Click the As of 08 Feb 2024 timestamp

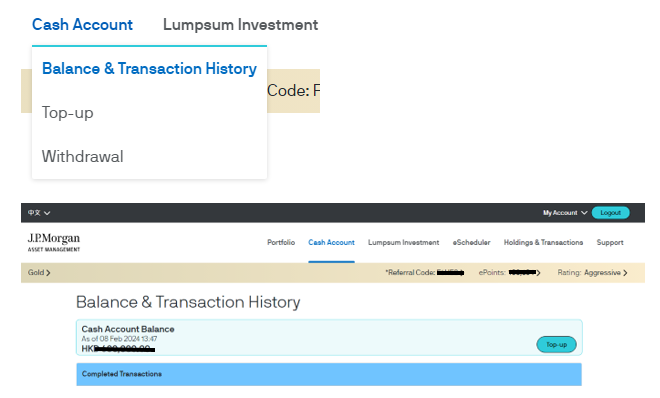click(x=120, y=339)
